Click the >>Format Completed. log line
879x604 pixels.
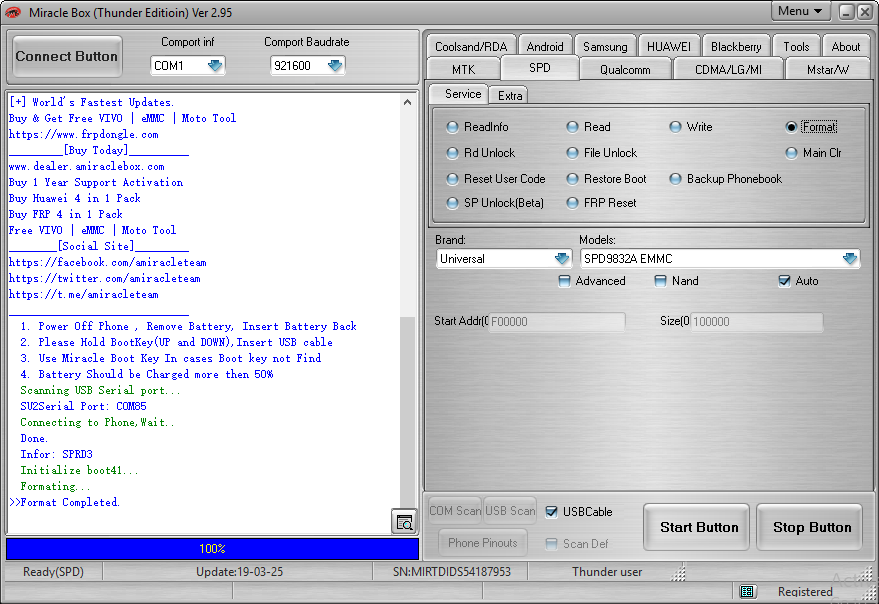(64, 502)
